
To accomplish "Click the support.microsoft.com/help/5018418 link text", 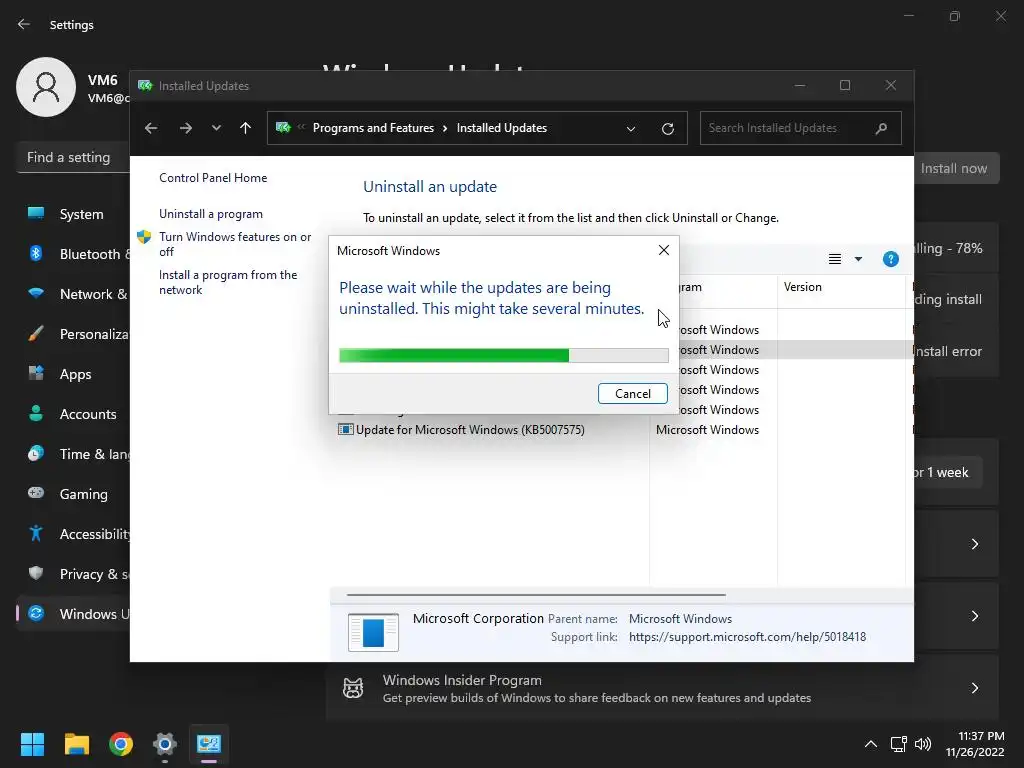I will tap(747, 637).
